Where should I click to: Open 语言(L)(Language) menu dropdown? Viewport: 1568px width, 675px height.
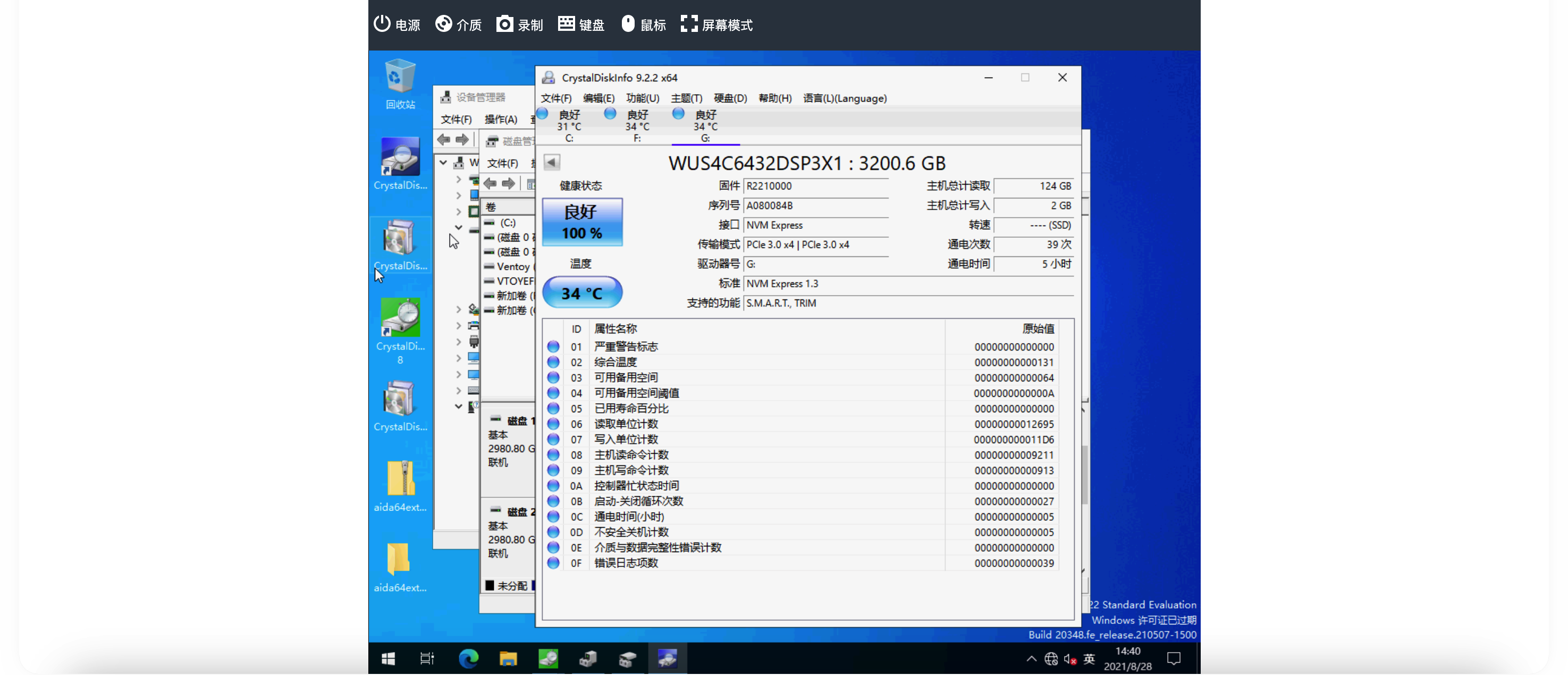(844, 98)
